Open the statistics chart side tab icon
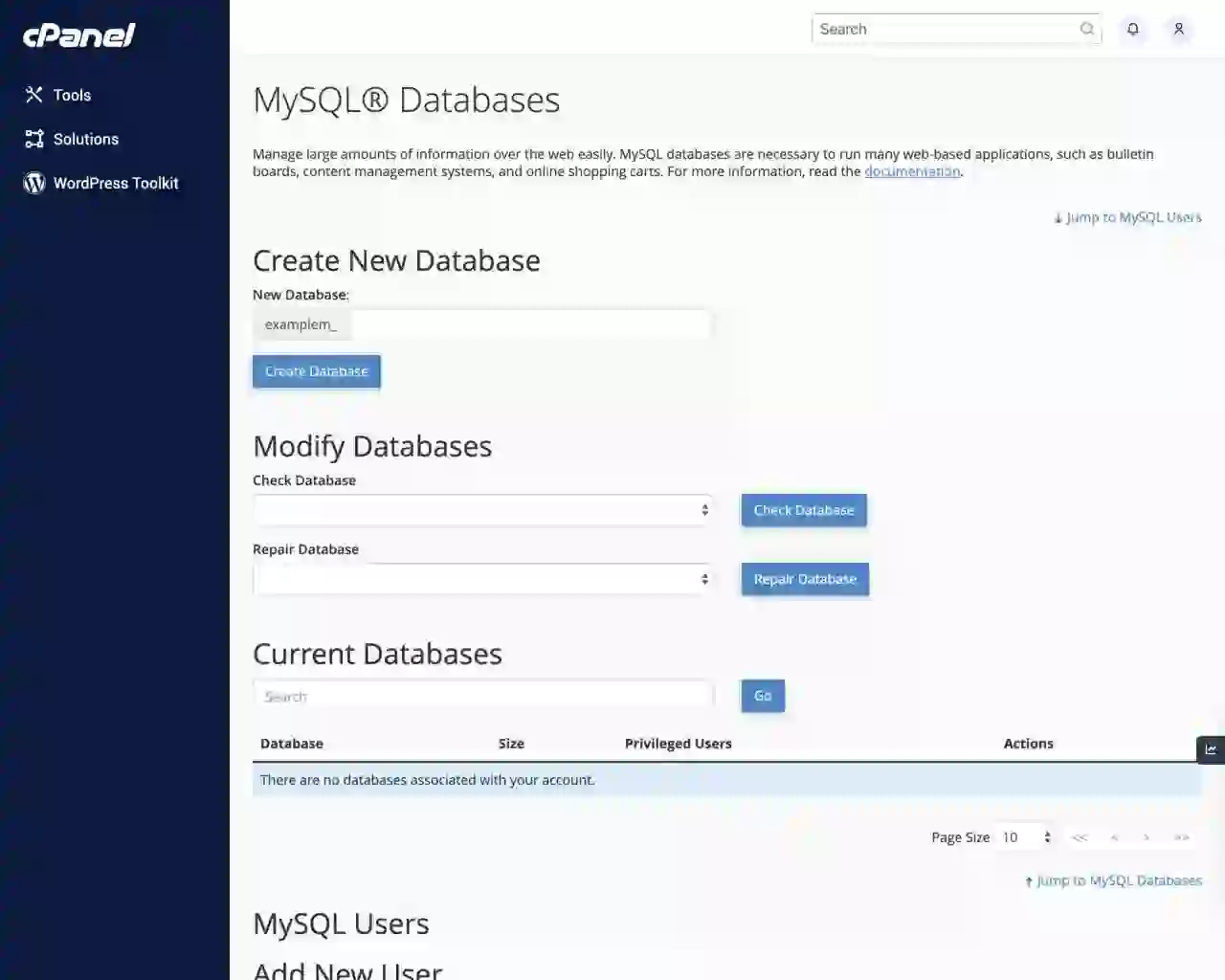The height and width of the screenshot is (980, 1225). click(1211, 749)
